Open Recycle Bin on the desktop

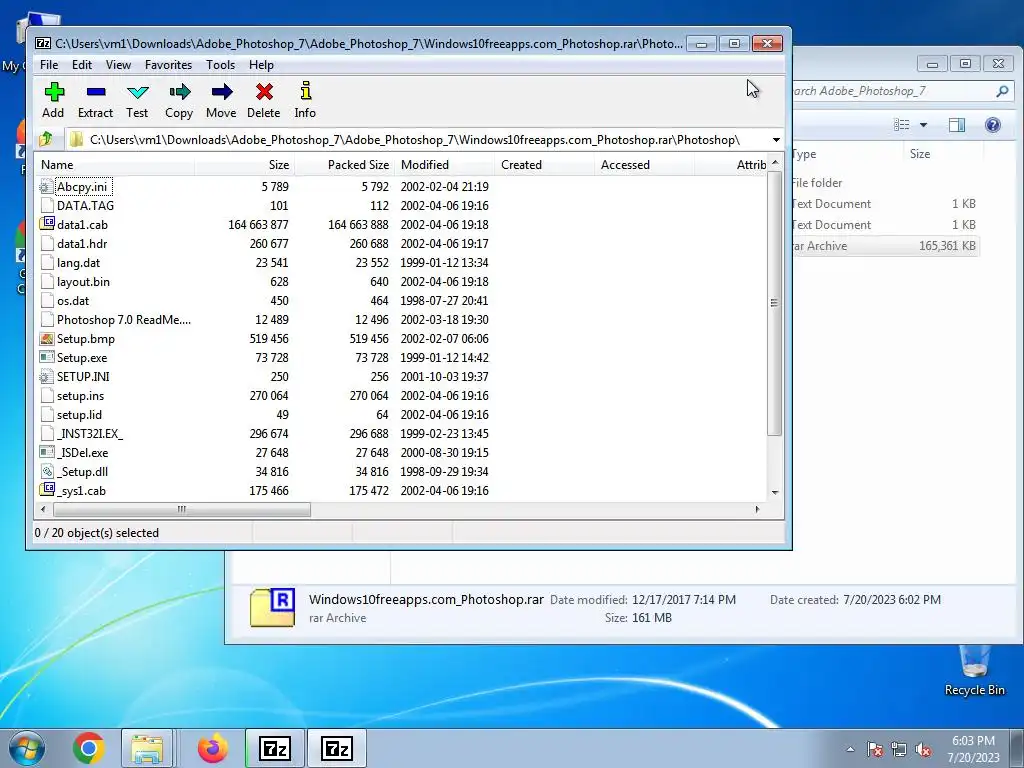(x=974, y=669)
